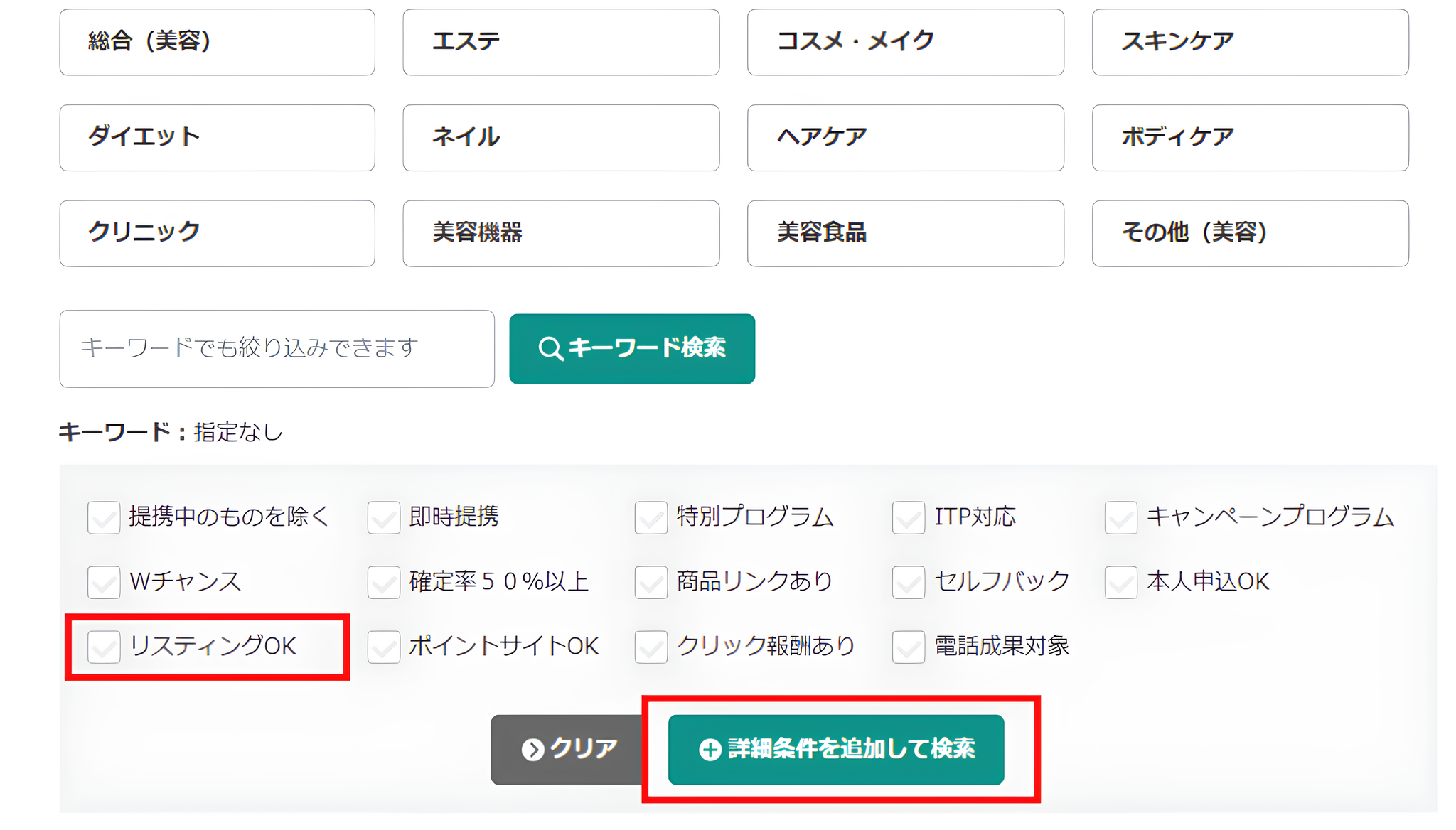This screenshot has width=1456, height=830.
Task: Focus the keyword filter input field
Action: pos(277,348)
